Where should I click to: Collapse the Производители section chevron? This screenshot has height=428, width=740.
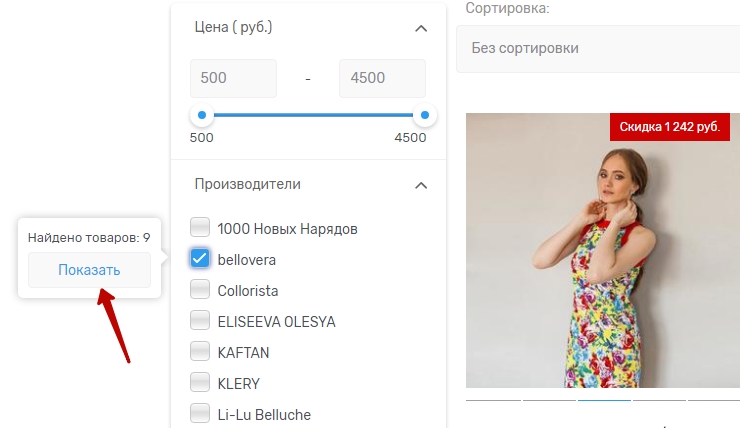point(421,185)
